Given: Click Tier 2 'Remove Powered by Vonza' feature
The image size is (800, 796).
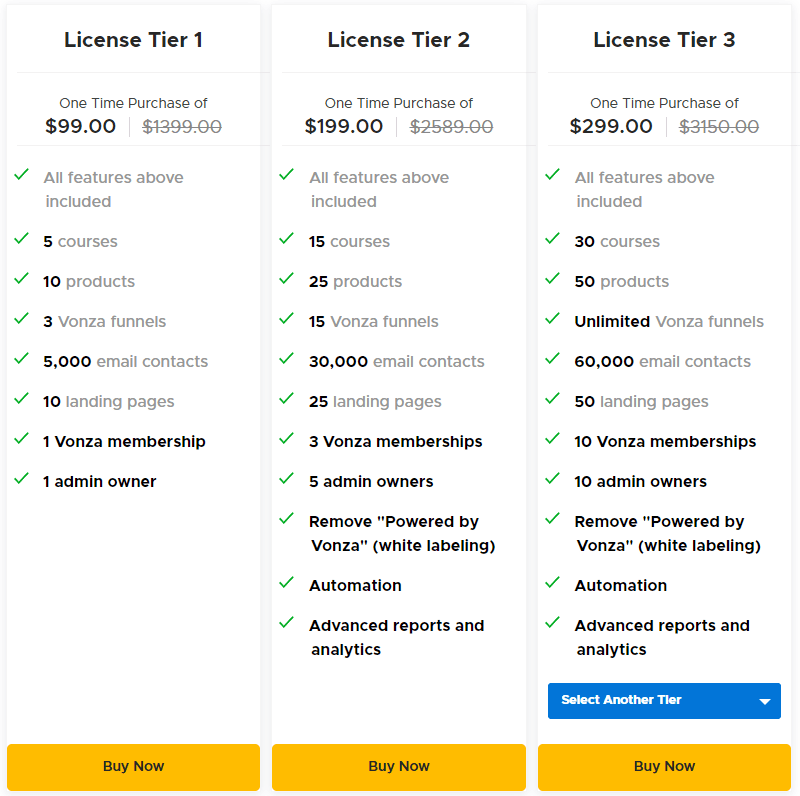Looking at the screenshot, I should (x=402, y=534).
